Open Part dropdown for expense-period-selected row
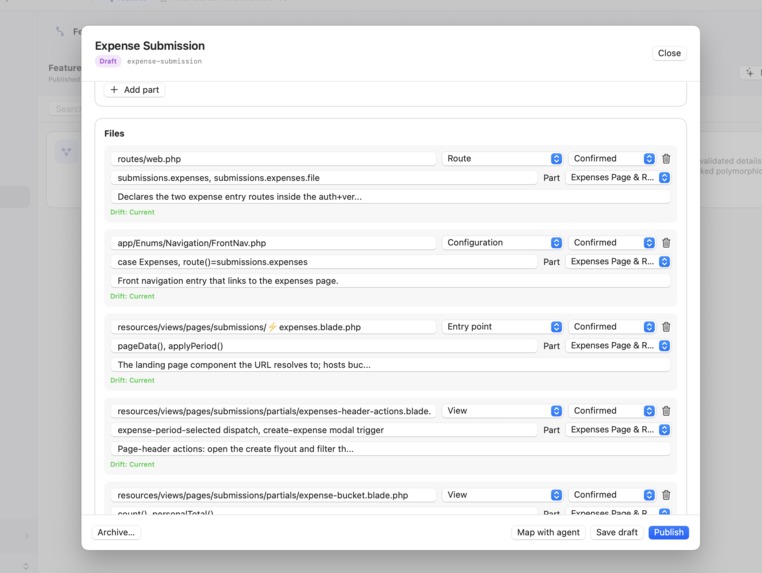Image resolution: width=762 pixels, height=573 pixels. pos(618,430)
